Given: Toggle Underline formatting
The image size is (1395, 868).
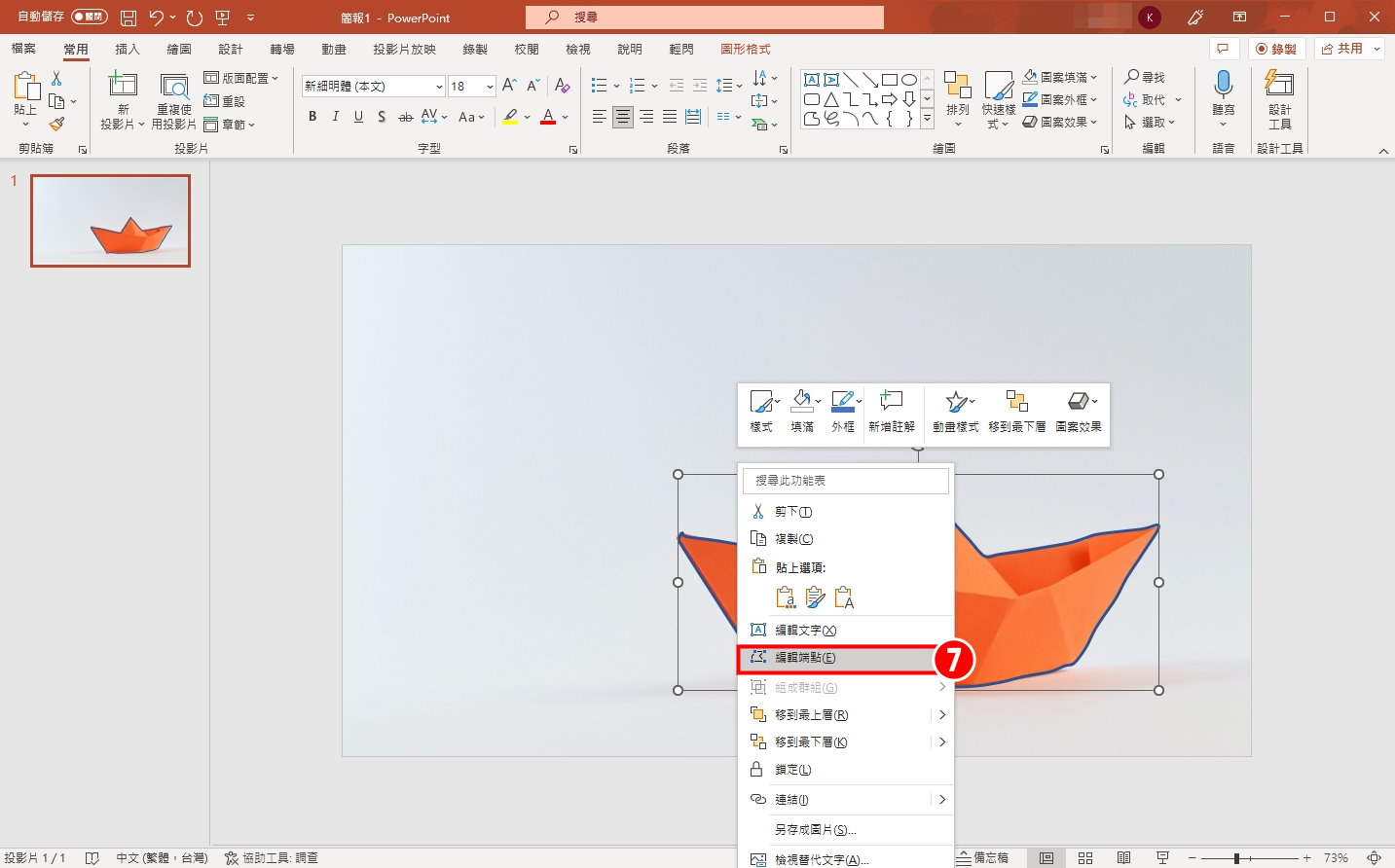Looking at the screenshot, I should (x=358, y=117).
